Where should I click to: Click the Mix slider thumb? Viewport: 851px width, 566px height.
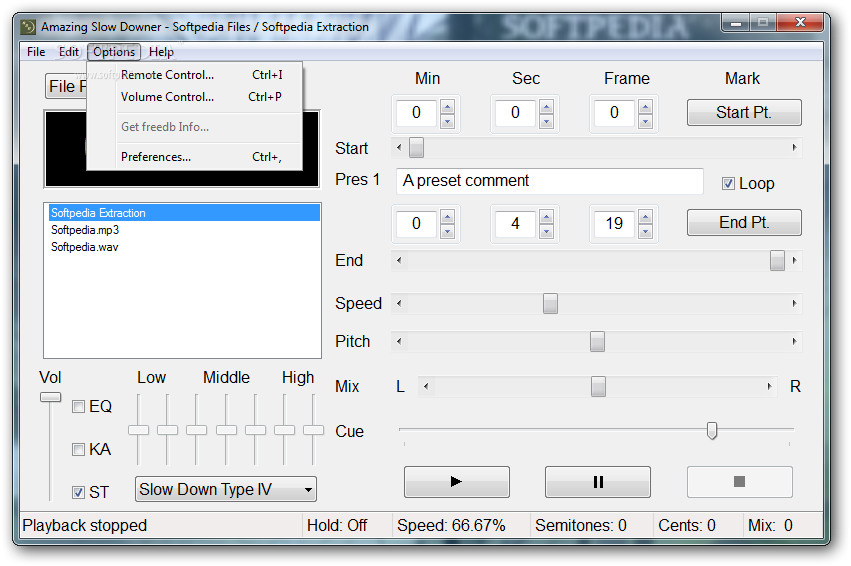tap(598, 386)
